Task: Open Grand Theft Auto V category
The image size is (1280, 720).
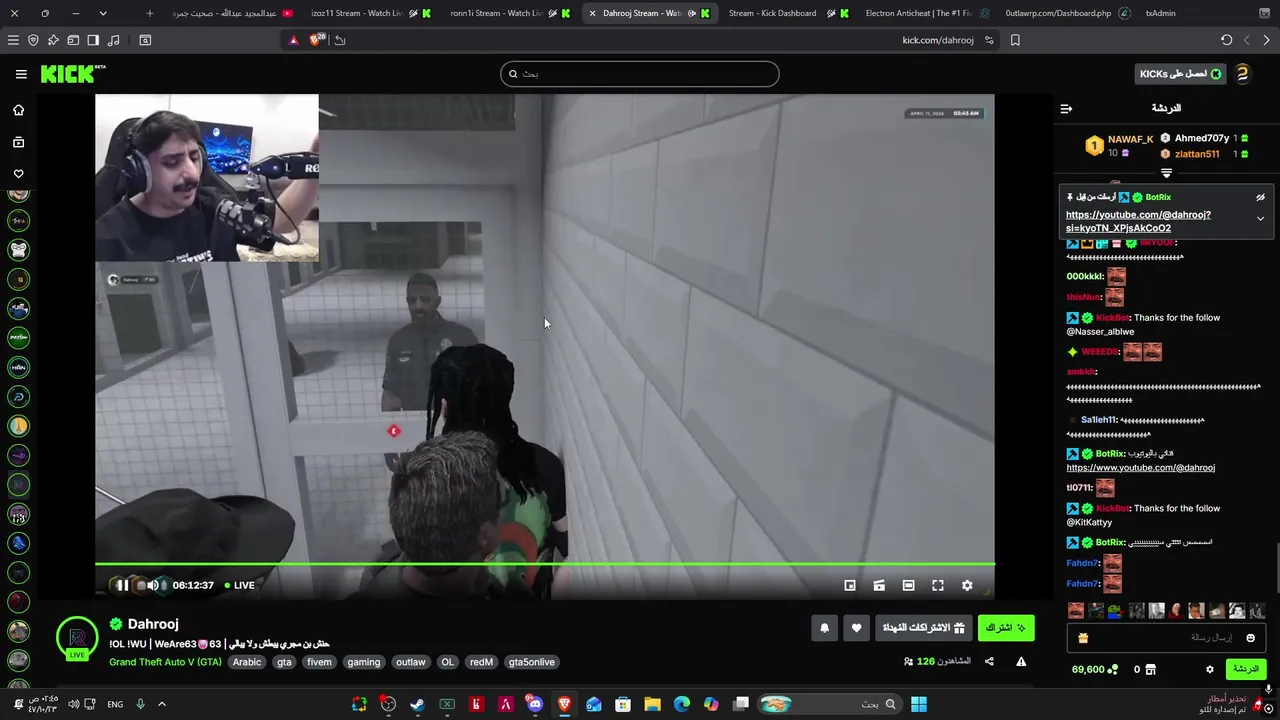Action: (165, 662)
